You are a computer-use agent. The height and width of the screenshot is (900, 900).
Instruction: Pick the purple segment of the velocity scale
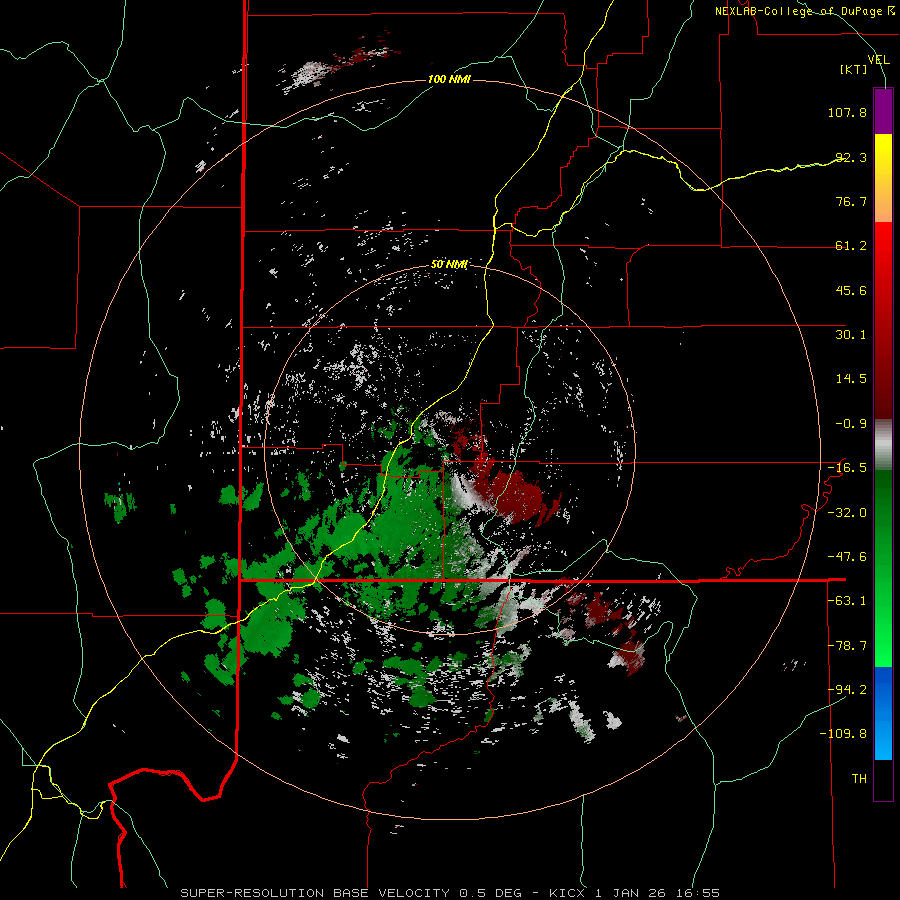[x=883, y=111]
